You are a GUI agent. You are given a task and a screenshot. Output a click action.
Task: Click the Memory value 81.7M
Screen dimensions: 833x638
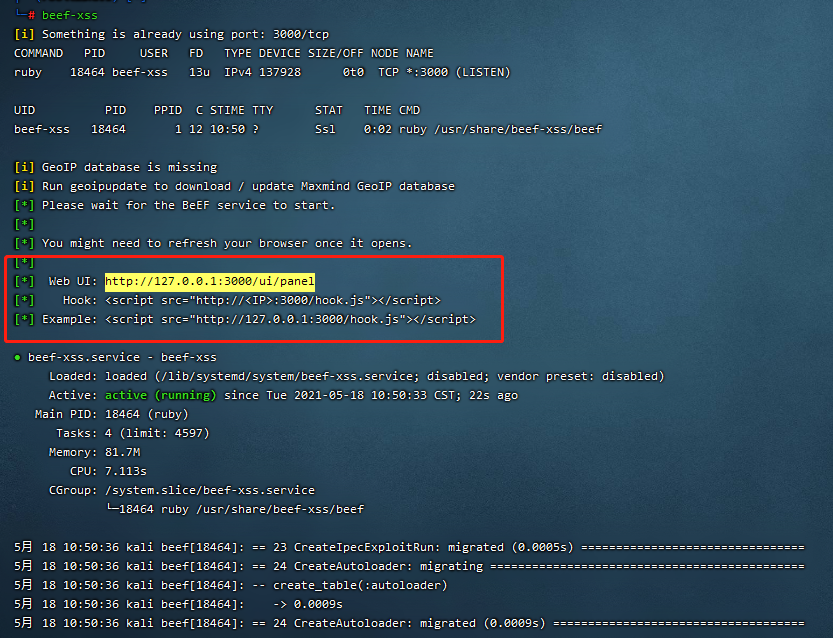123,453
